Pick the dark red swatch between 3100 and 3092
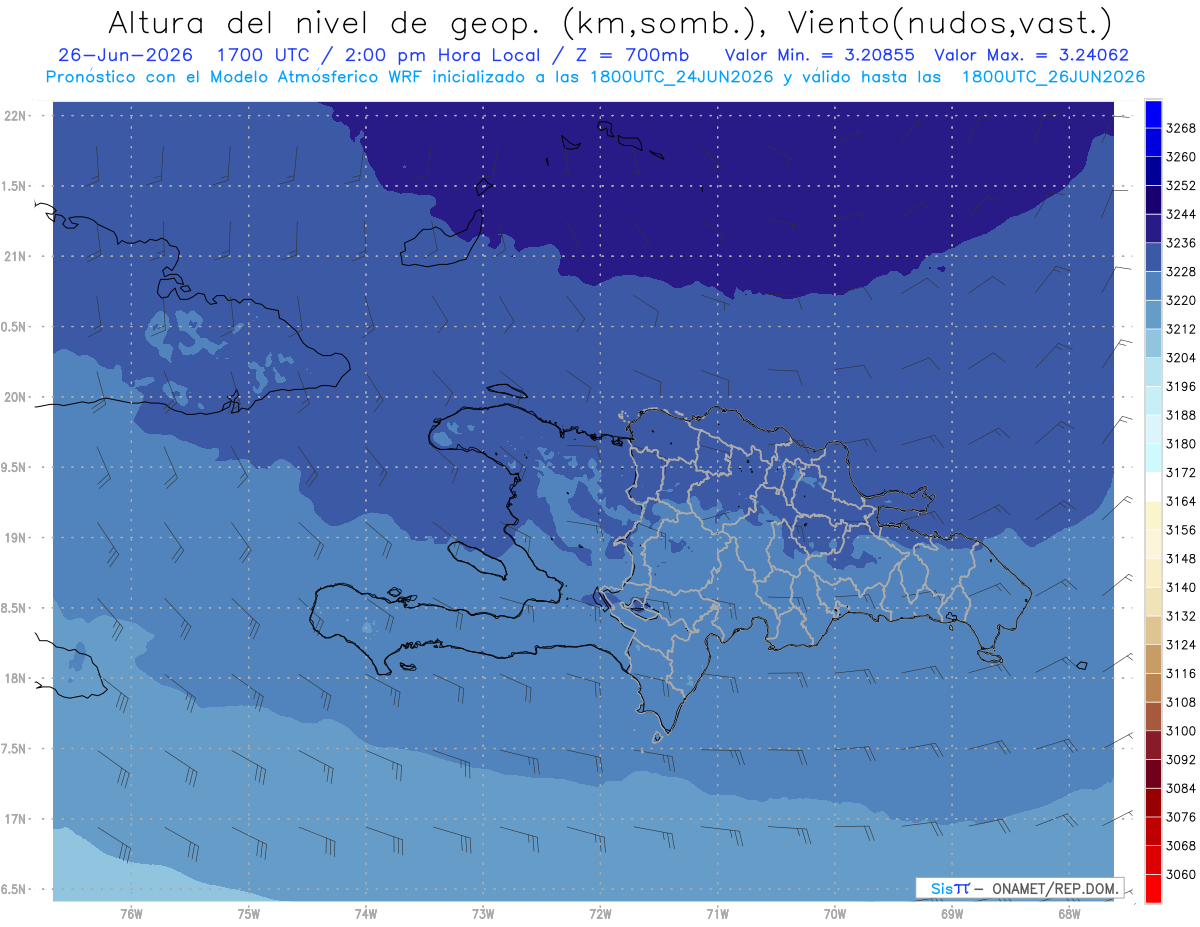The height and width of the screenshot is (927, 1200). point(1152,745)
